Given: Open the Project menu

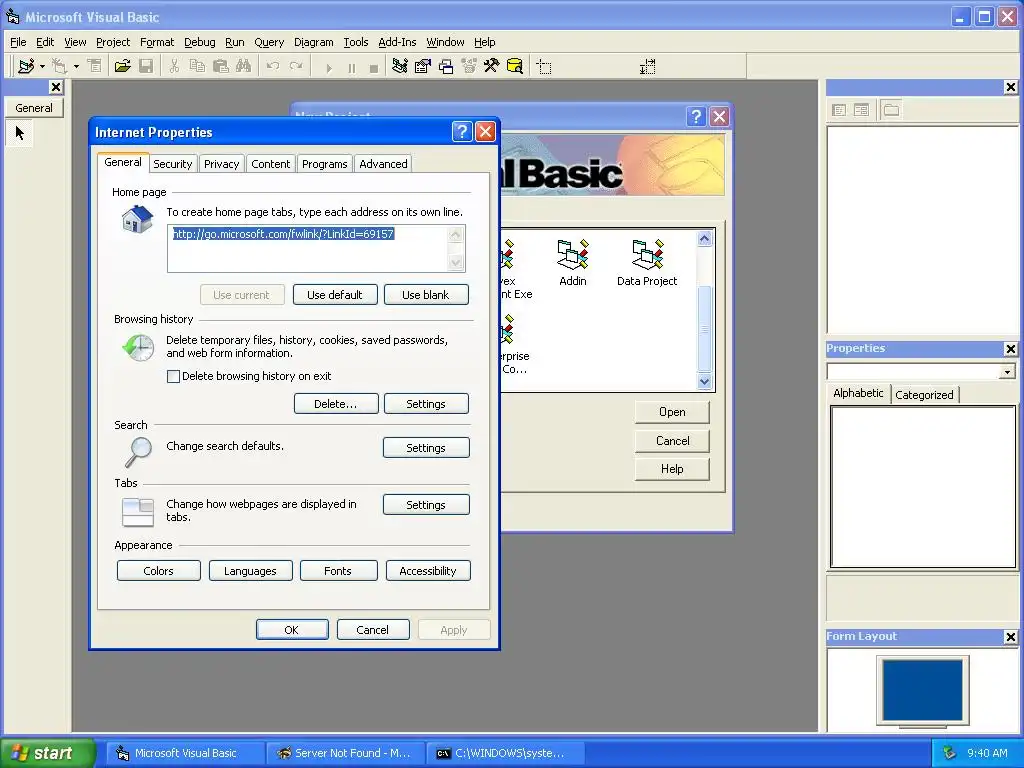Looking at the screenshot, I should pyautogui.click(x=113, y=42).
